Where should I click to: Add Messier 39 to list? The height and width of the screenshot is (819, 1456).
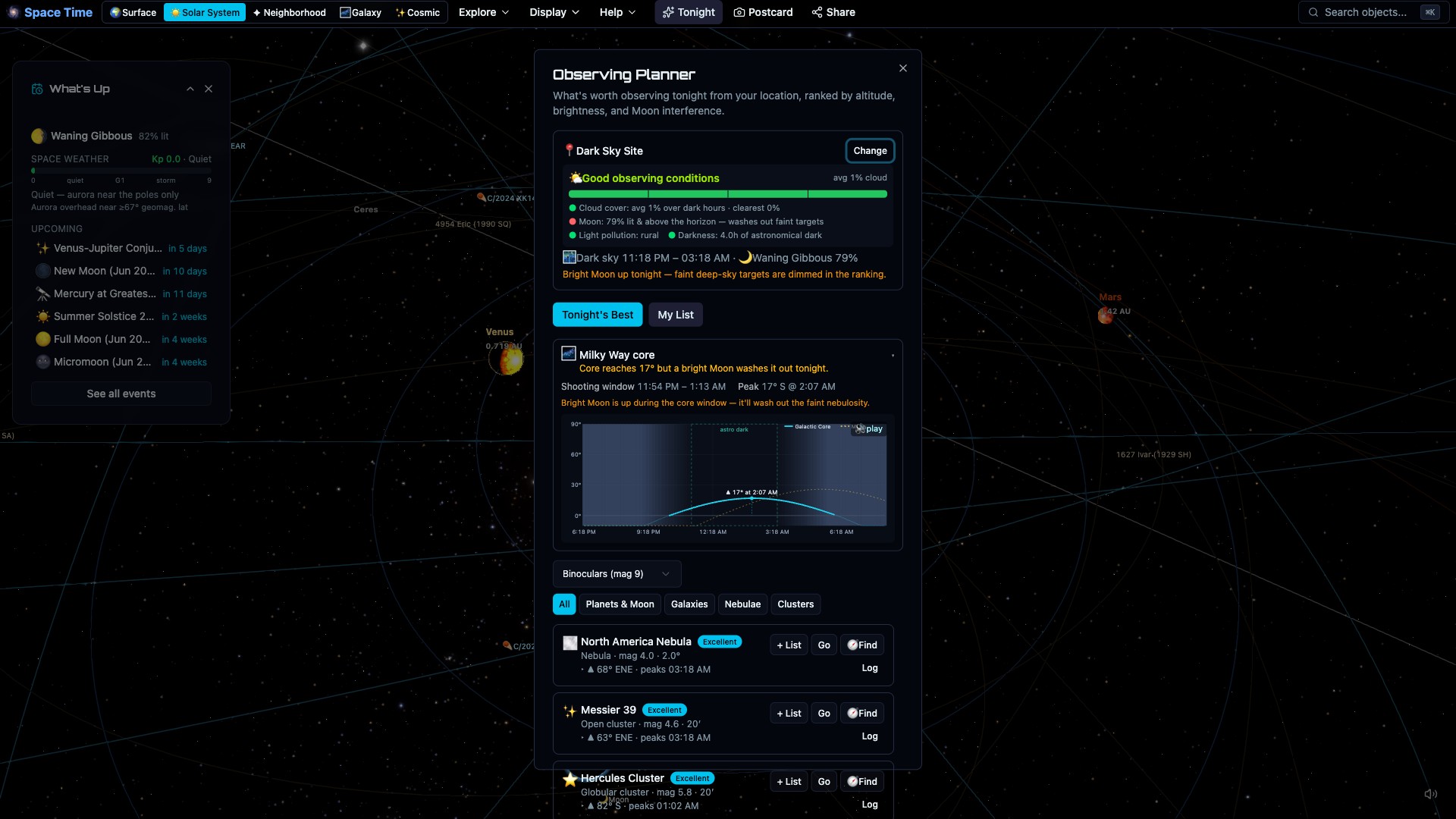click(789, 714)
